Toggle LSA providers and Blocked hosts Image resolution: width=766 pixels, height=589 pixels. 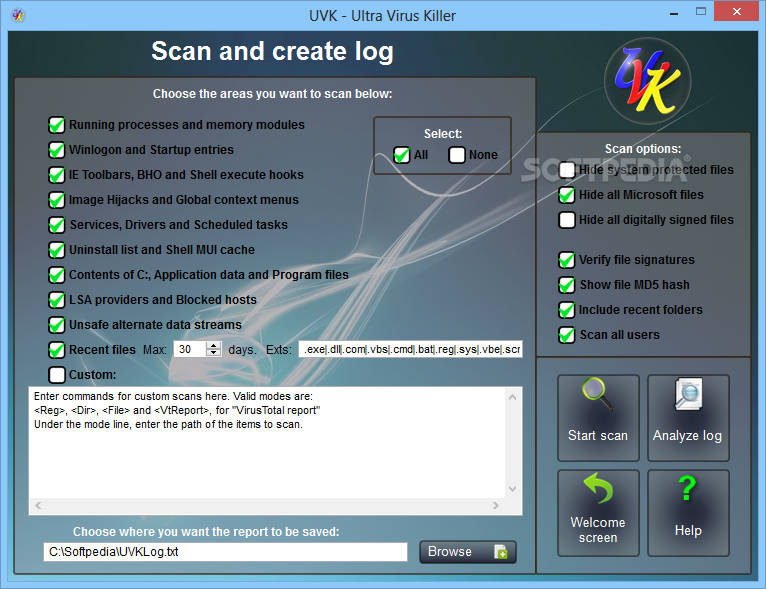pyautogui.click(x=57, y=300)
